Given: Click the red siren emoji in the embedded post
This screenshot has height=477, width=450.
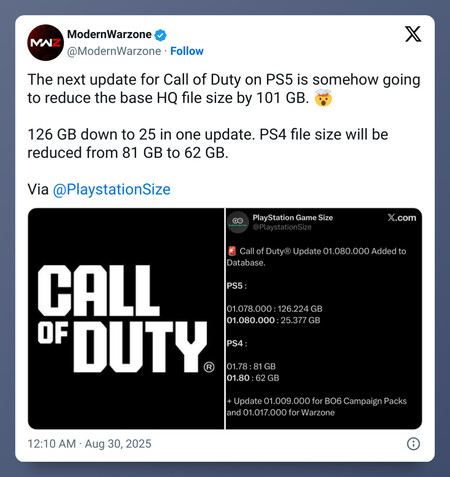Looking at the screenshot, I should (x=232, y=251).
